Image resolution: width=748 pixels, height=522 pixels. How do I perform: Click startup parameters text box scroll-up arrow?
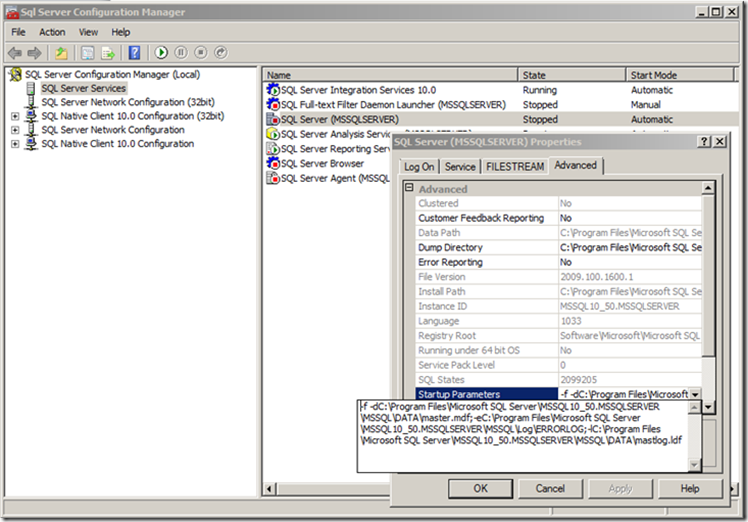[x=695, y=407]
